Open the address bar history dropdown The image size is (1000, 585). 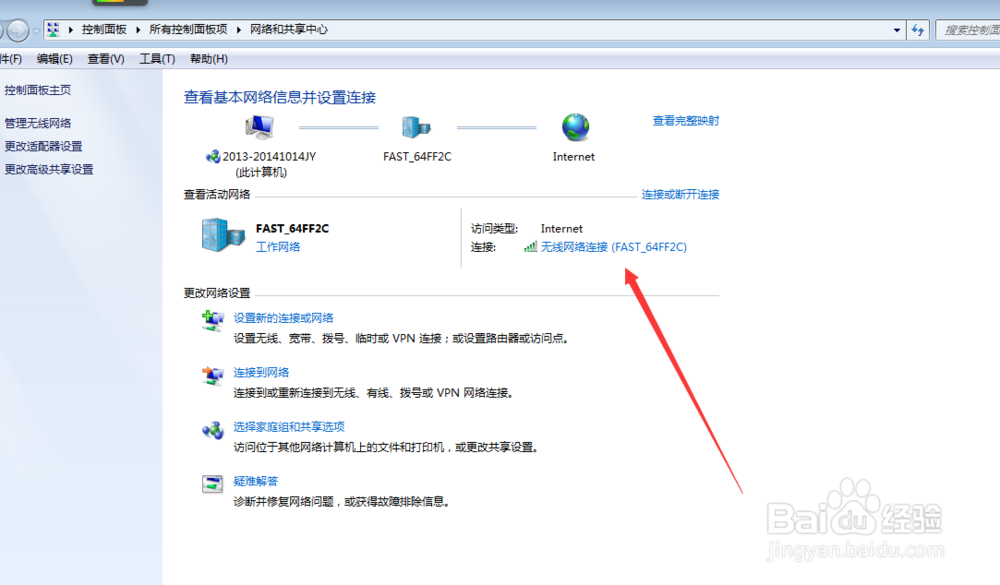pos(897,30)
